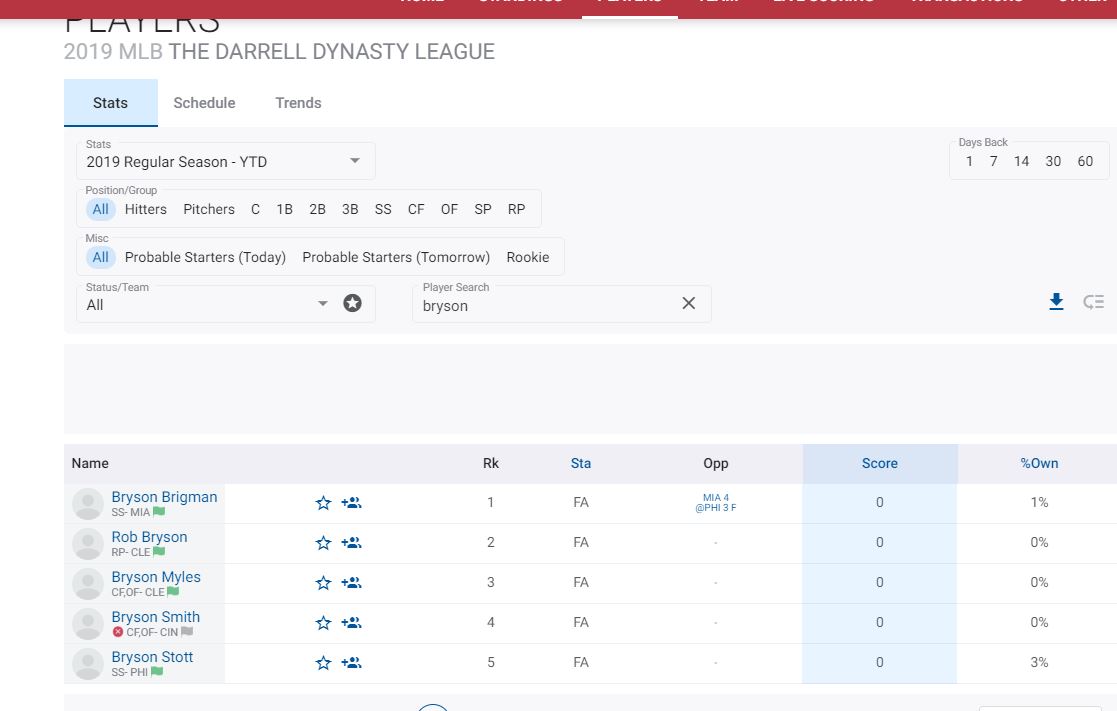
Task: Open the collapse filters icon at the right
Action: [1093, 302]
